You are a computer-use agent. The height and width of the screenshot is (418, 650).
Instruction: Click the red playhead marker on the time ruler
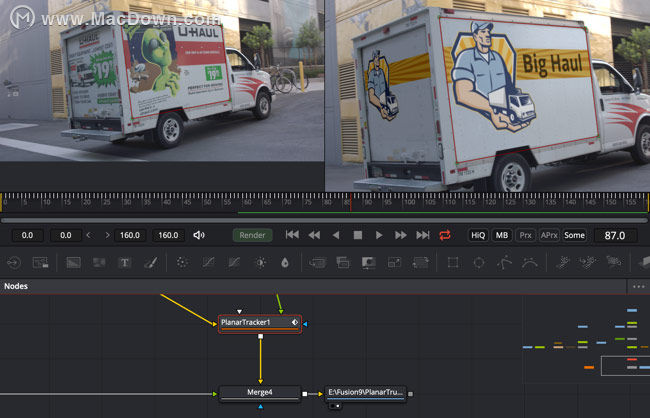point(351,202)
